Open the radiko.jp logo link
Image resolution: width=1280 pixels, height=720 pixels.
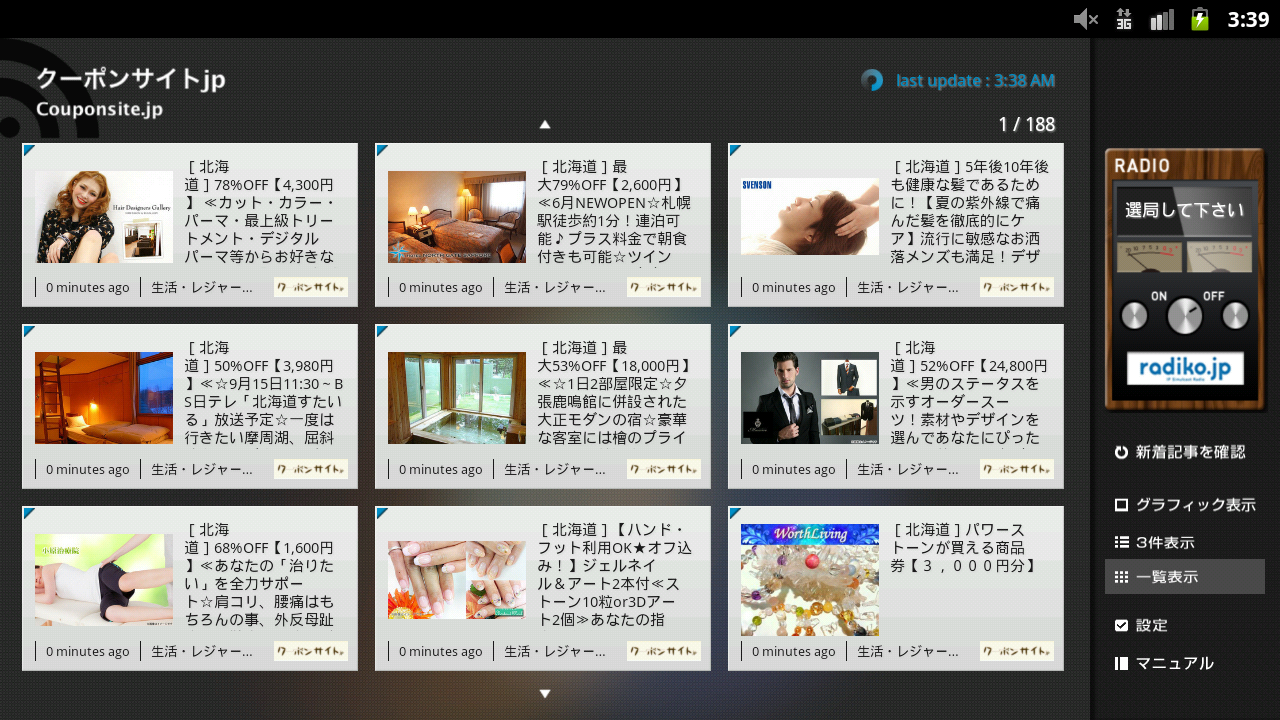1185,368
